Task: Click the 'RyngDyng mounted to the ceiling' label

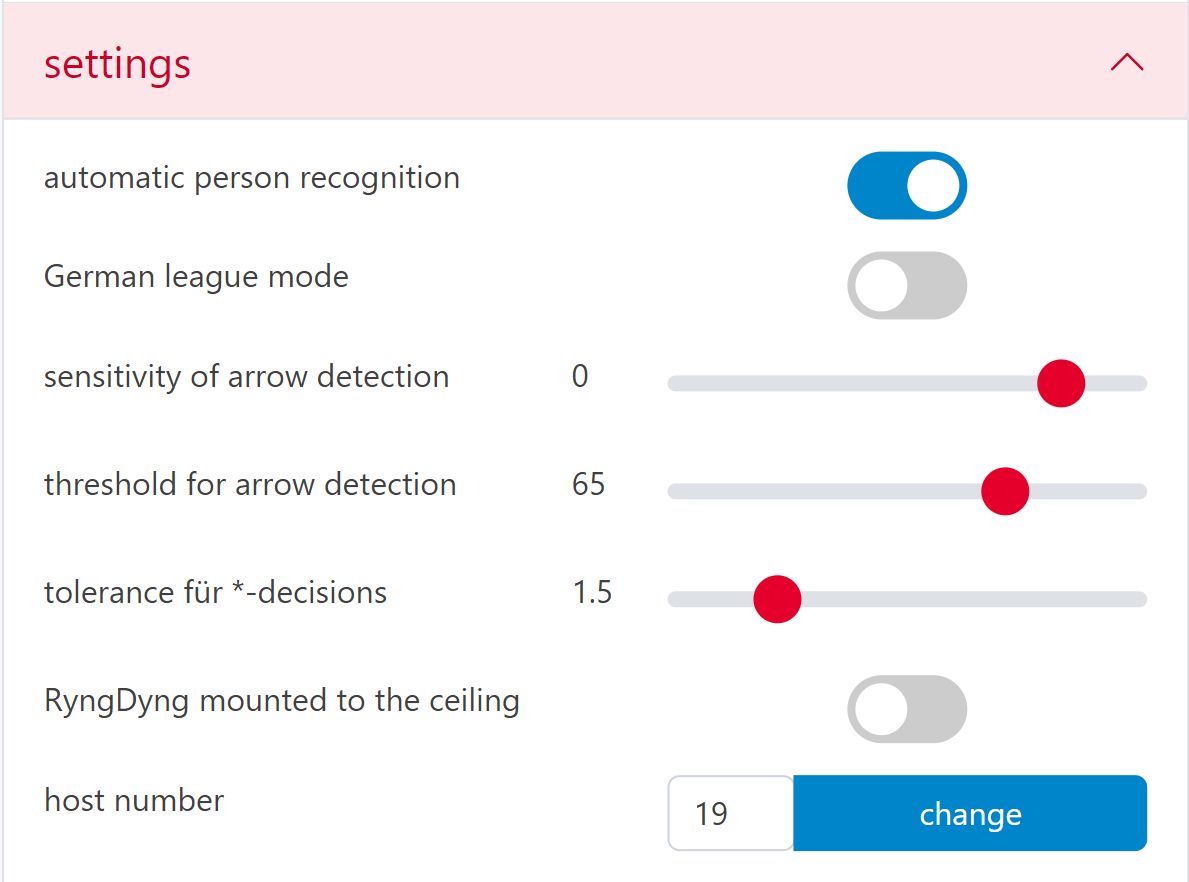Action: (282, 700)
